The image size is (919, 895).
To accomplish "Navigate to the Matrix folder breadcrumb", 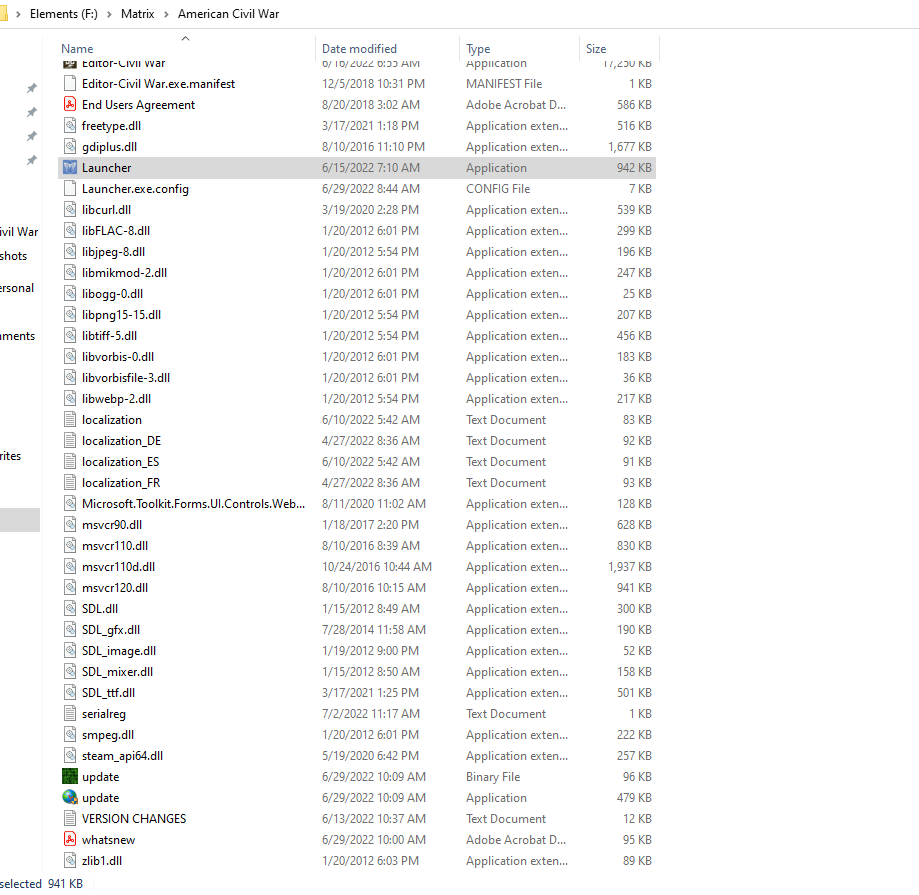I will 137,13.
